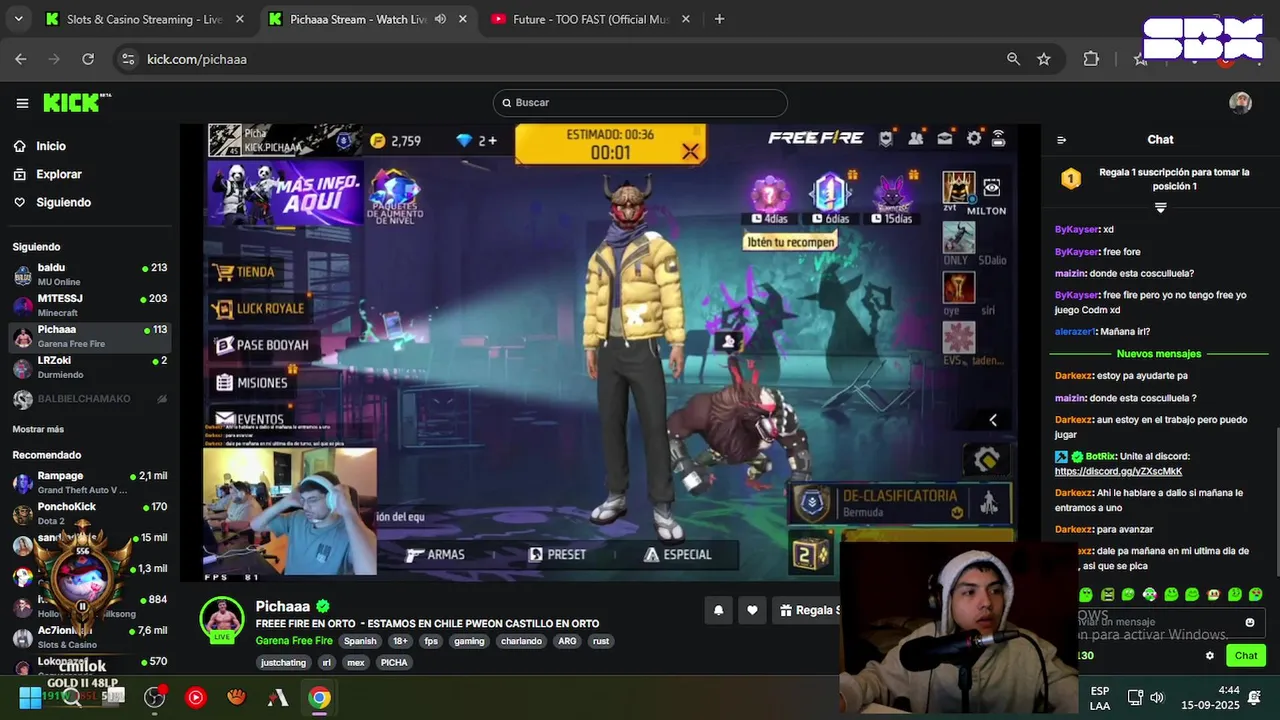Open the Chrome extensions puzzle icon
The height and width of the screenshot is (720, 1280).
(x=1091, y=59)
